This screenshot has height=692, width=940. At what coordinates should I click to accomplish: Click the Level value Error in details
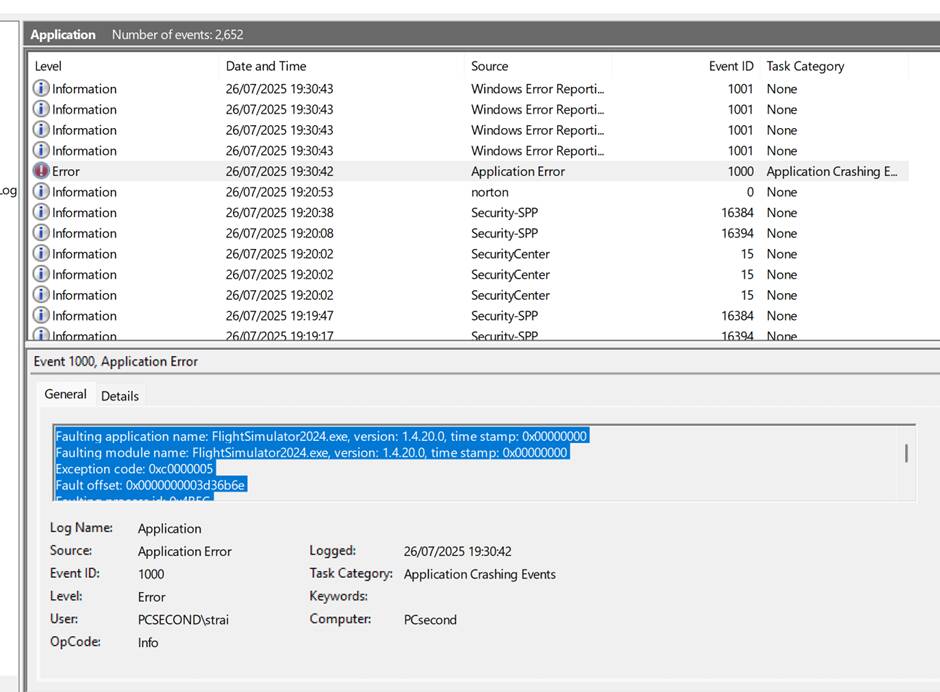point(151,597)
